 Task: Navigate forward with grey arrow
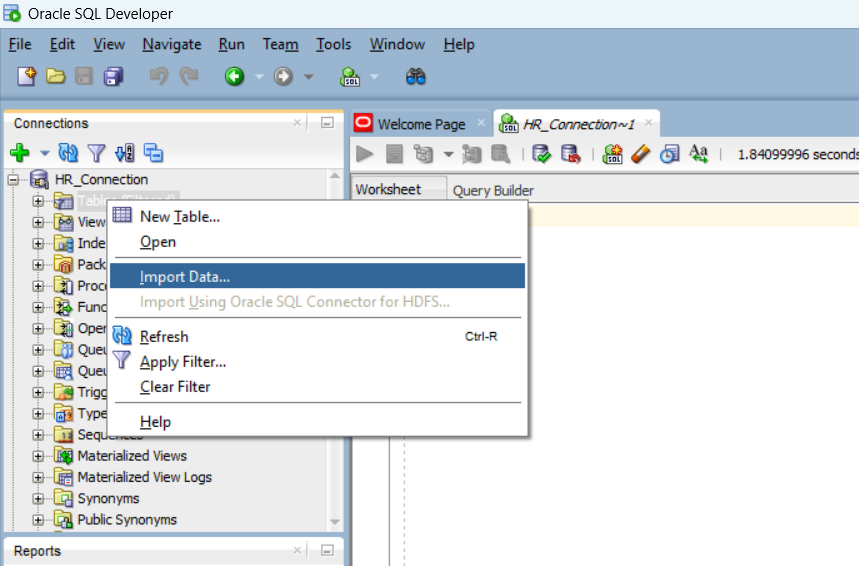click(283, 76)
